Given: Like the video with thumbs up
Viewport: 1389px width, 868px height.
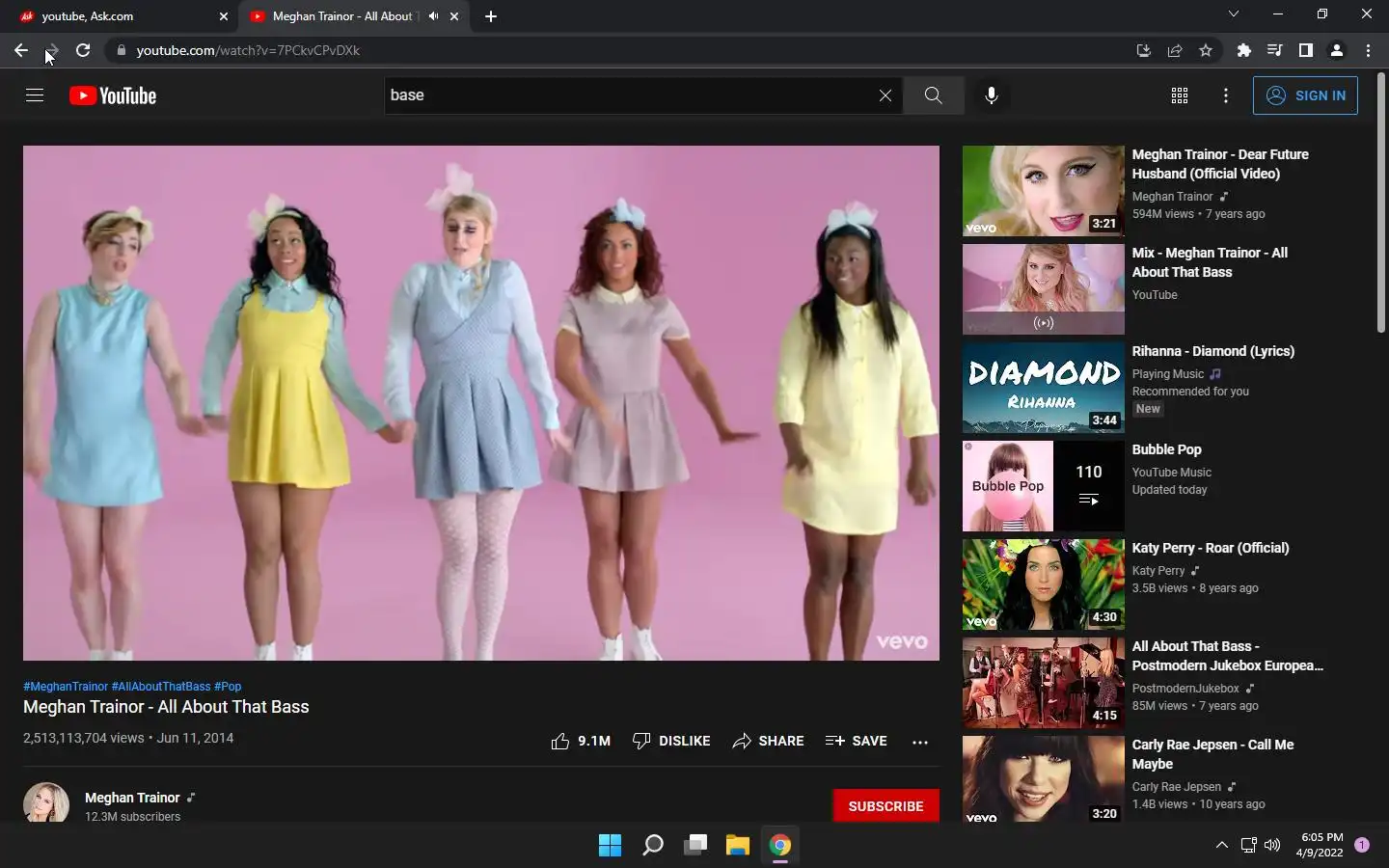Looking at the screenshot, I should click(581, 741).
